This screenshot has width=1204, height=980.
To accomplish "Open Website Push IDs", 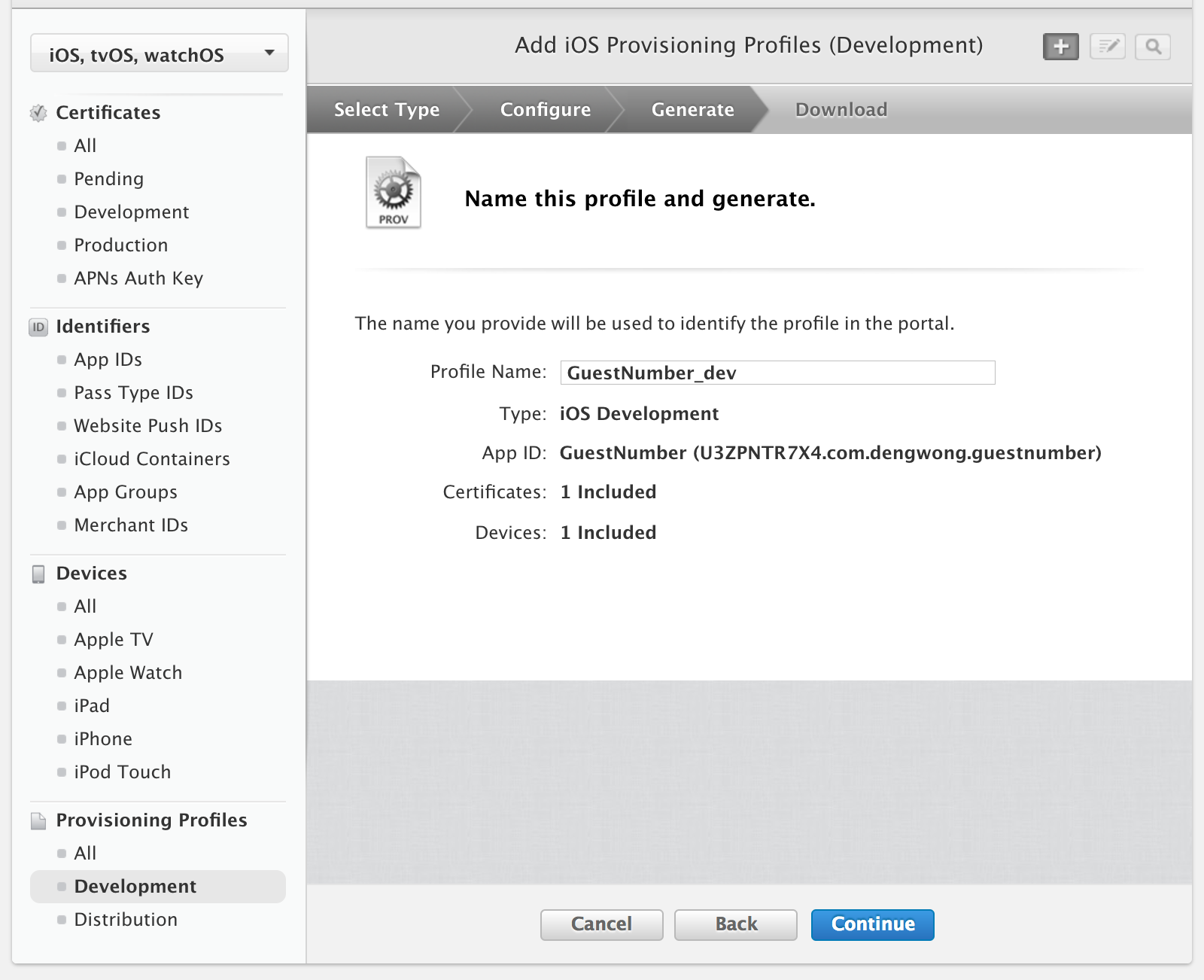I will [147, 426].
